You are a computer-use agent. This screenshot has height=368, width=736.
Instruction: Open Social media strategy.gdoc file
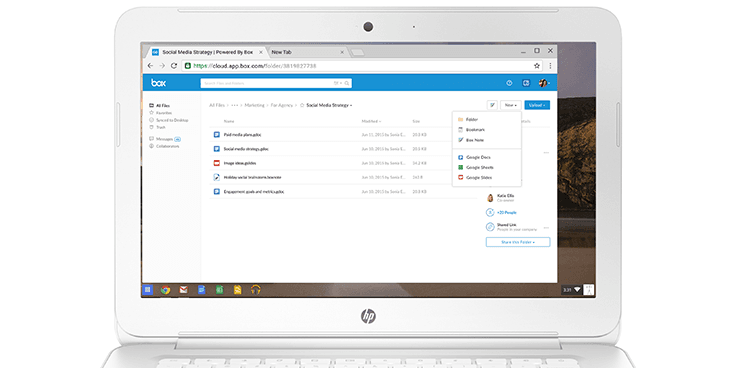pos(246,149)
